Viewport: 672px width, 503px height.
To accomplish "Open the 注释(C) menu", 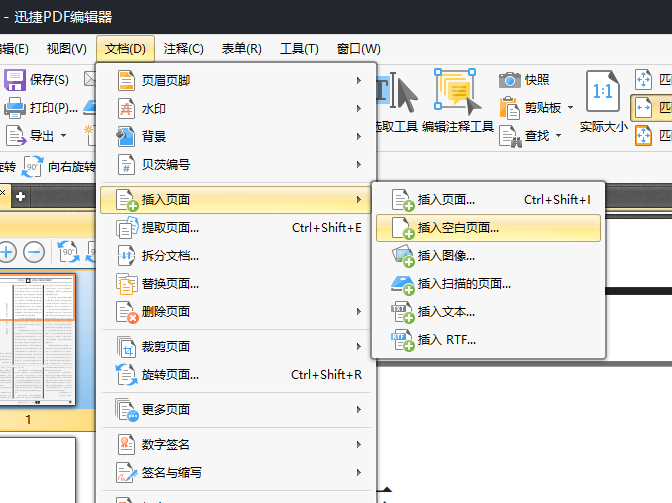I will click(183, 49).
